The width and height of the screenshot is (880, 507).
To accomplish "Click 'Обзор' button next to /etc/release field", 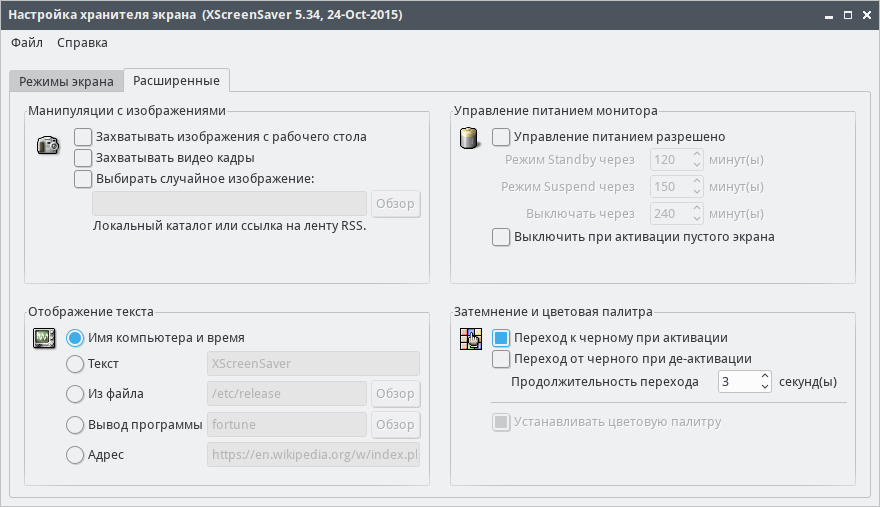I will pos(395,394).
